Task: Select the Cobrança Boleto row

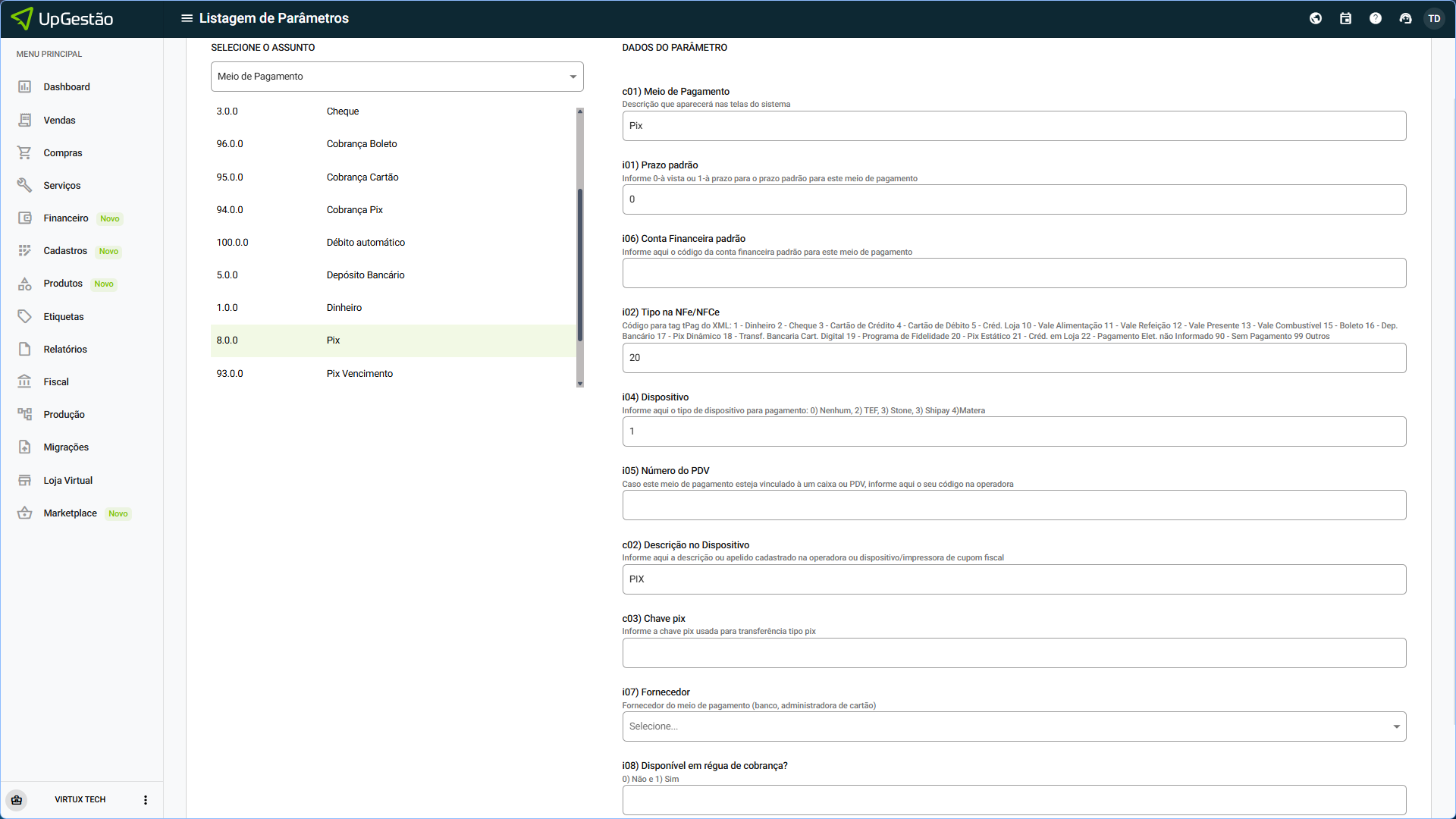Action: (362, 144)
